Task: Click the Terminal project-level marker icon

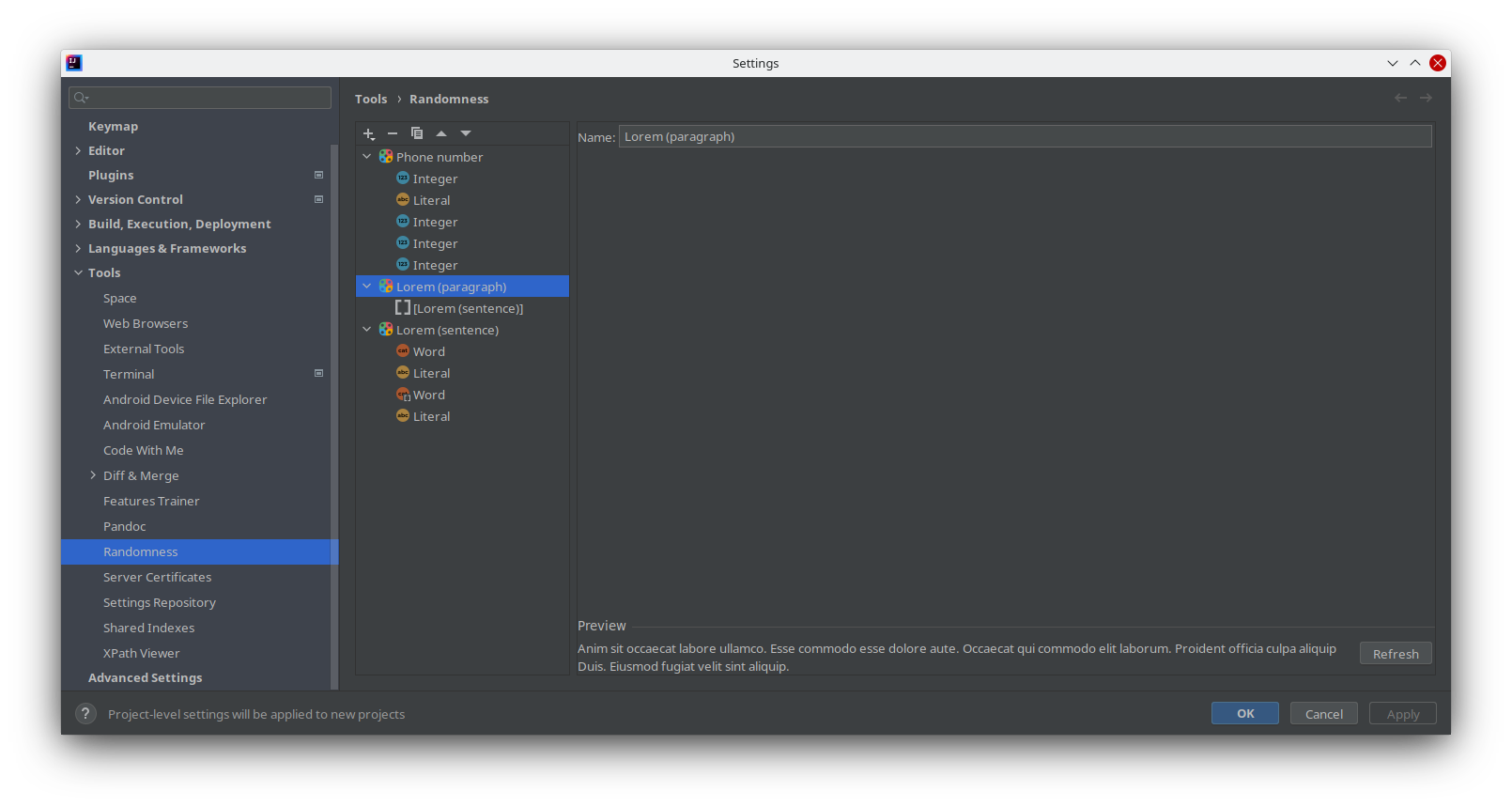Action: click(x=319, y=373)
